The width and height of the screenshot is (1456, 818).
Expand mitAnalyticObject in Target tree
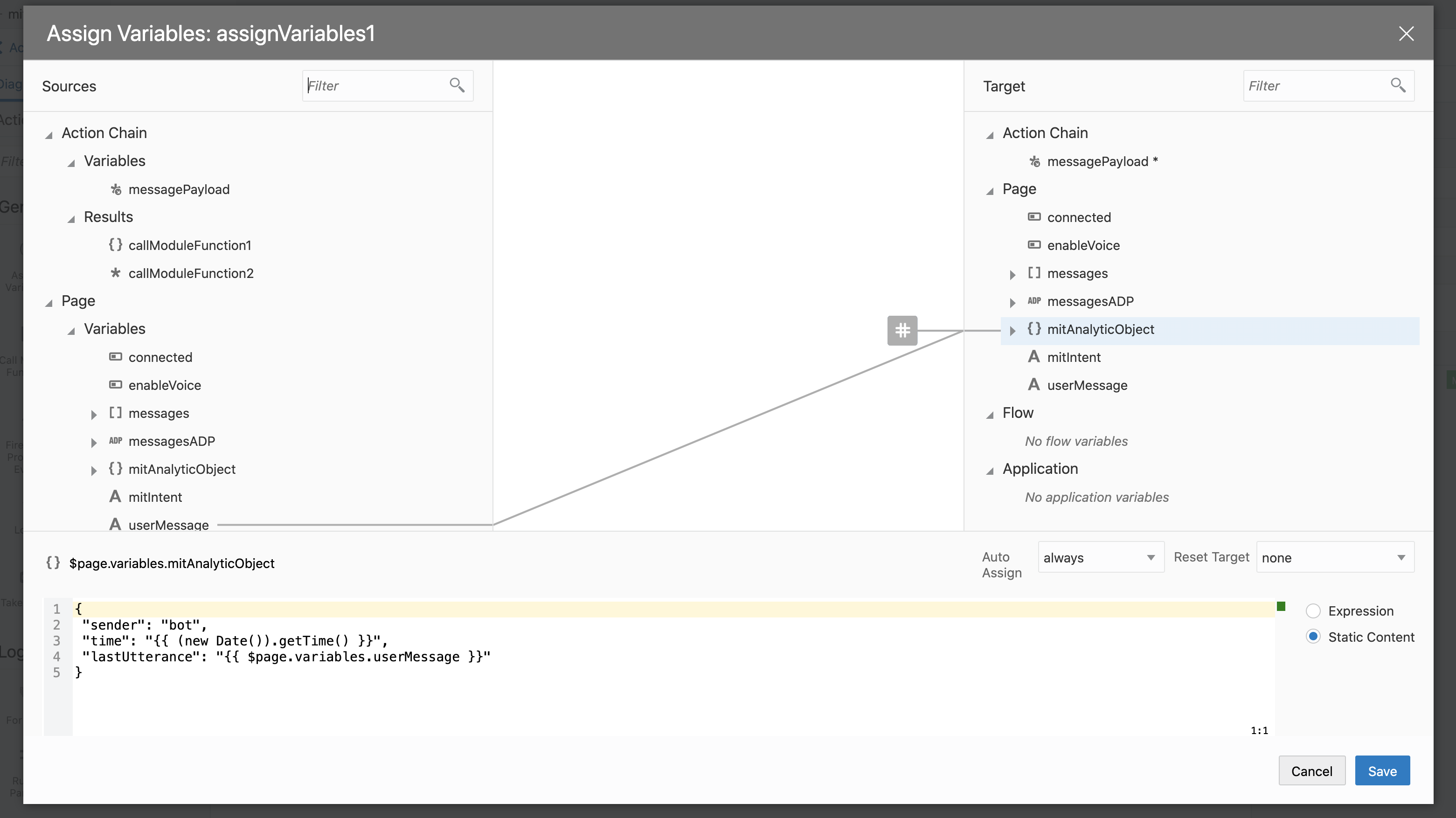coord(1012,330)
